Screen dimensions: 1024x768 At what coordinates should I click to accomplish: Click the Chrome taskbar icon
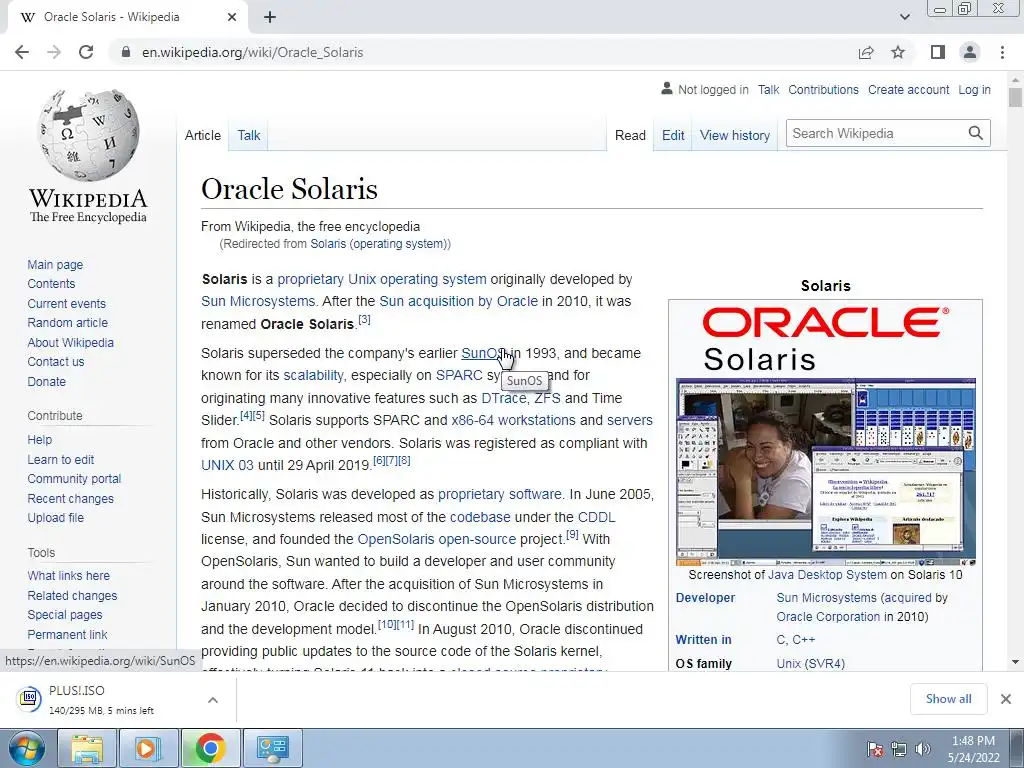[x=210, y=748]
